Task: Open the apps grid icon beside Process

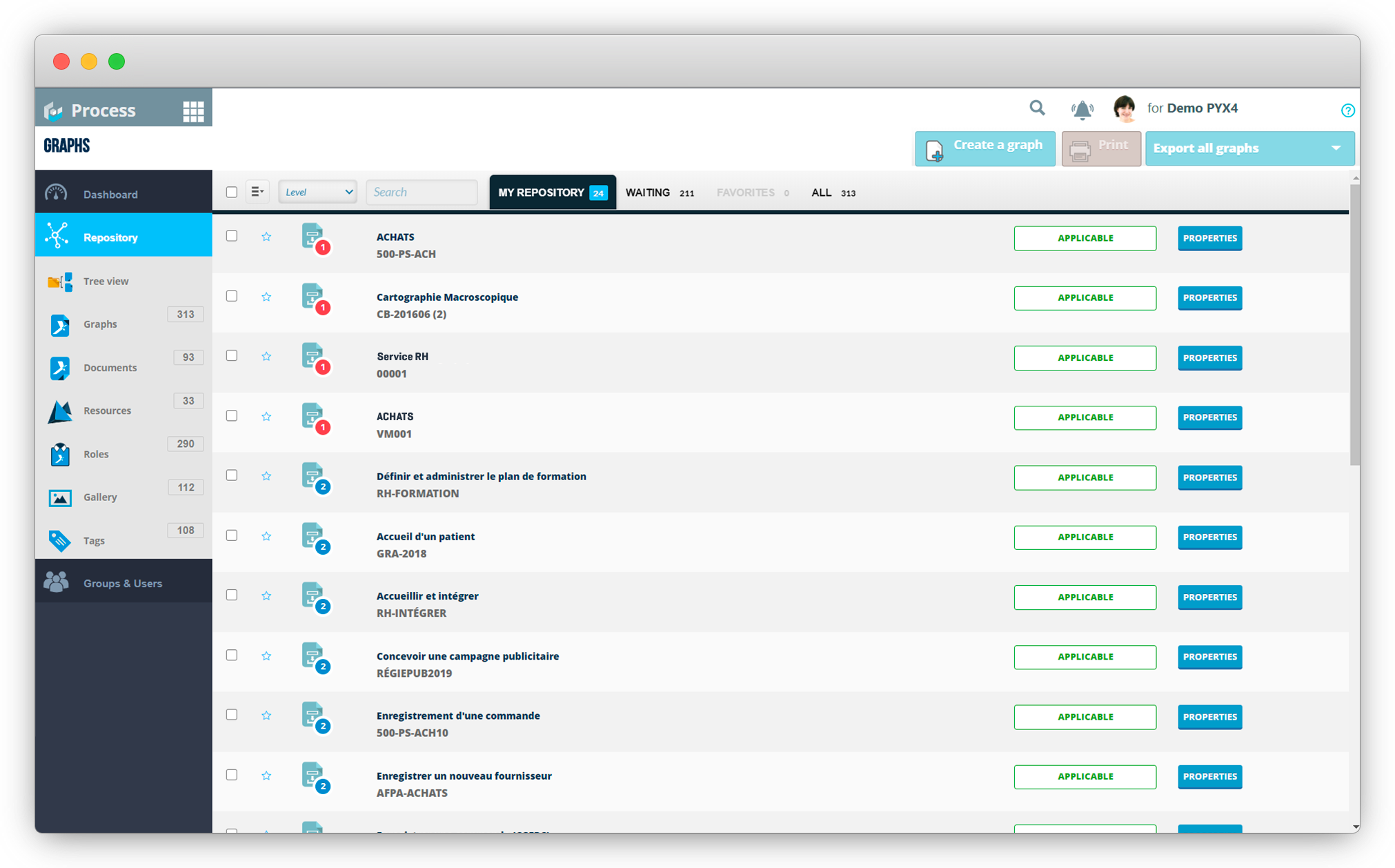Action: point(193,110)
